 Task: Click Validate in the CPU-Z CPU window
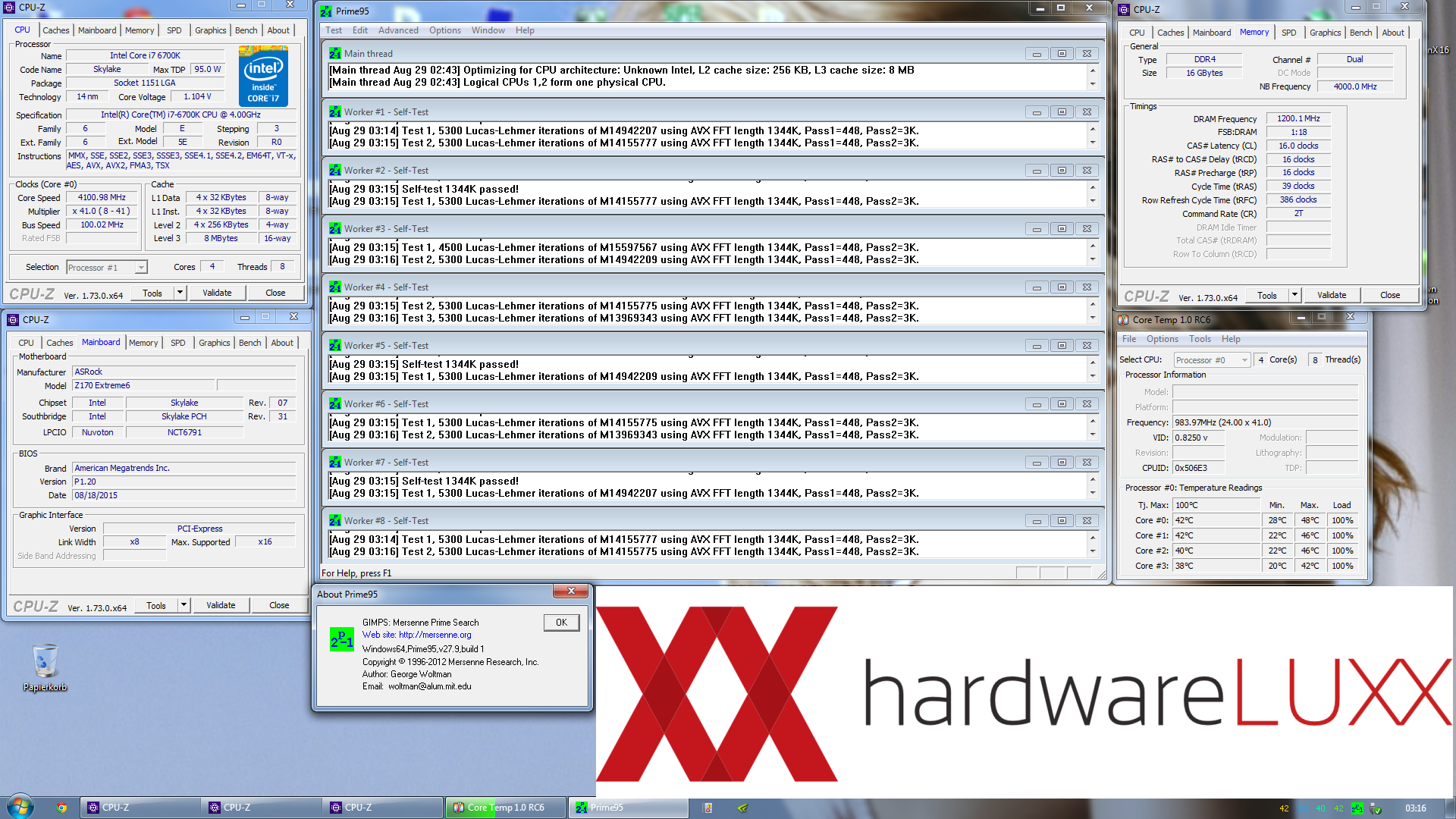tap(217, 293)
